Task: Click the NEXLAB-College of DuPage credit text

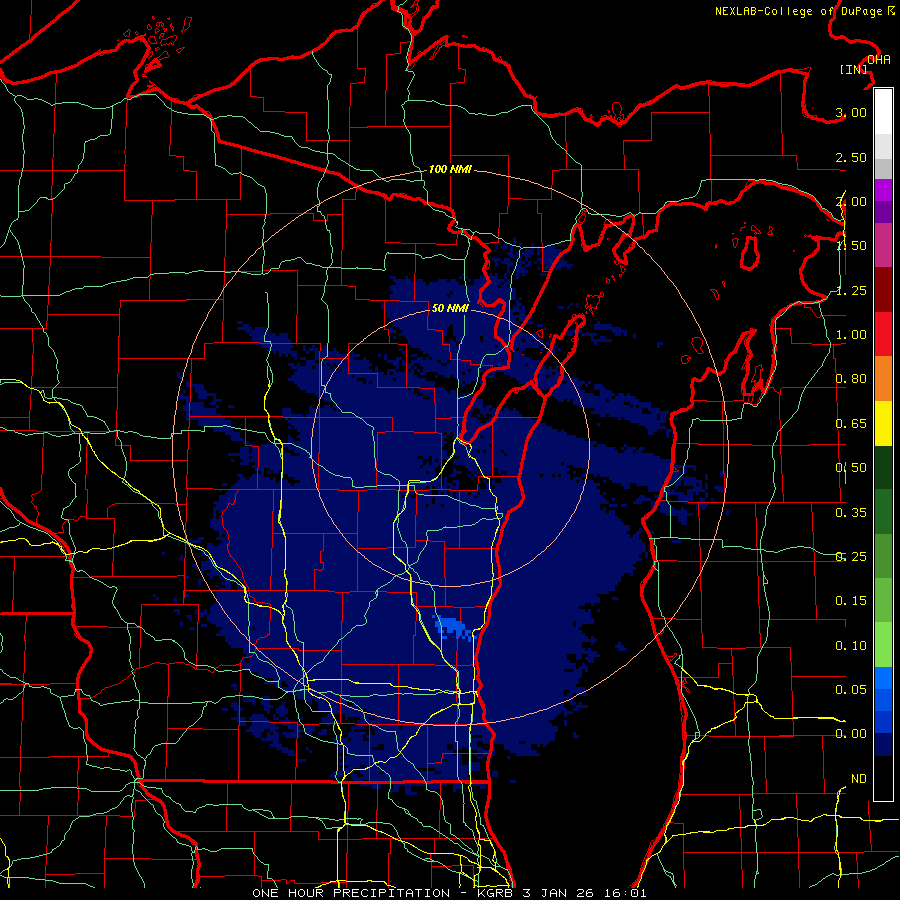Action: (804, 11)
